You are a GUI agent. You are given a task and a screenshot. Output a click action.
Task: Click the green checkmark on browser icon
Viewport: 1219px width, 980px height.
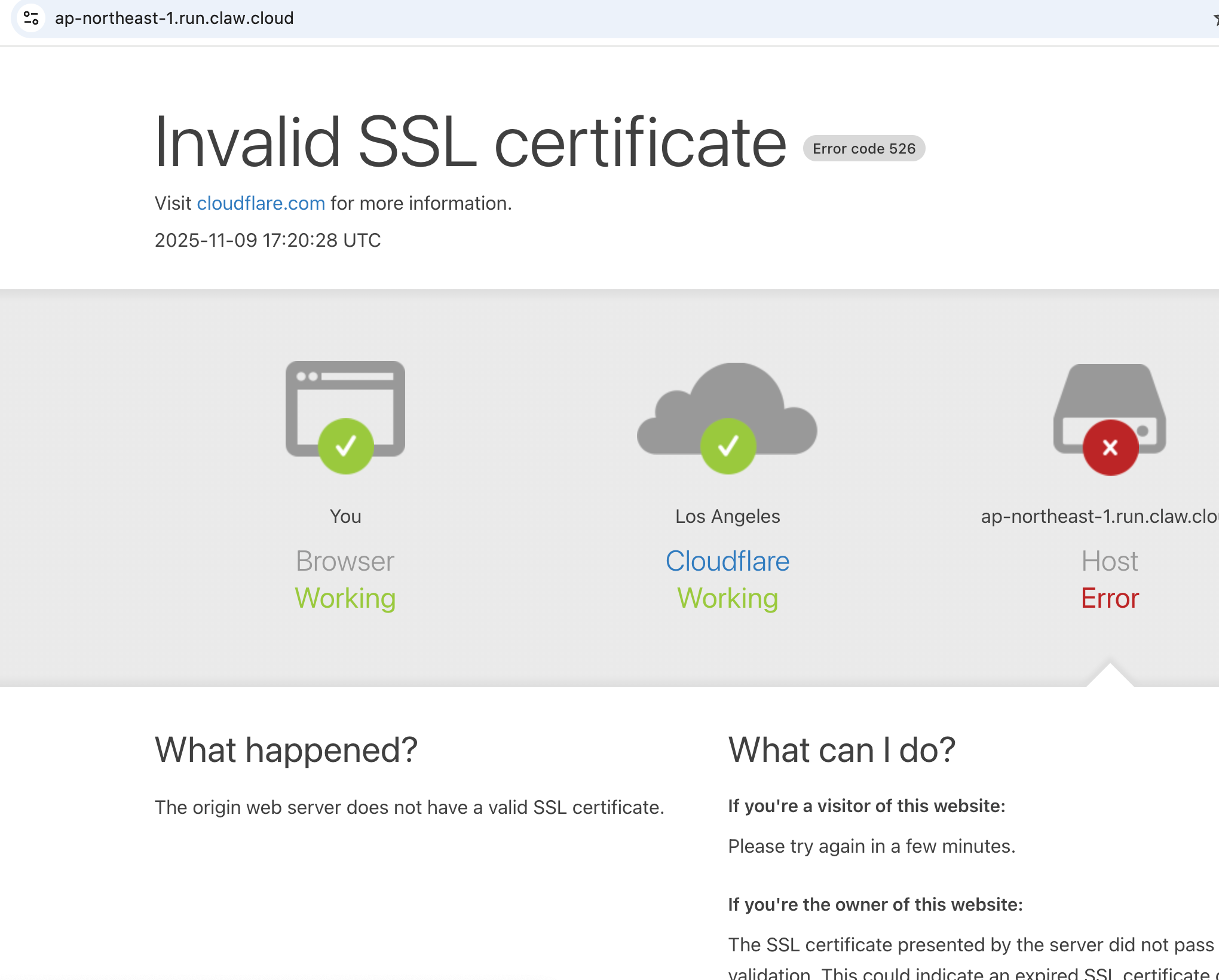coord(345,446)
